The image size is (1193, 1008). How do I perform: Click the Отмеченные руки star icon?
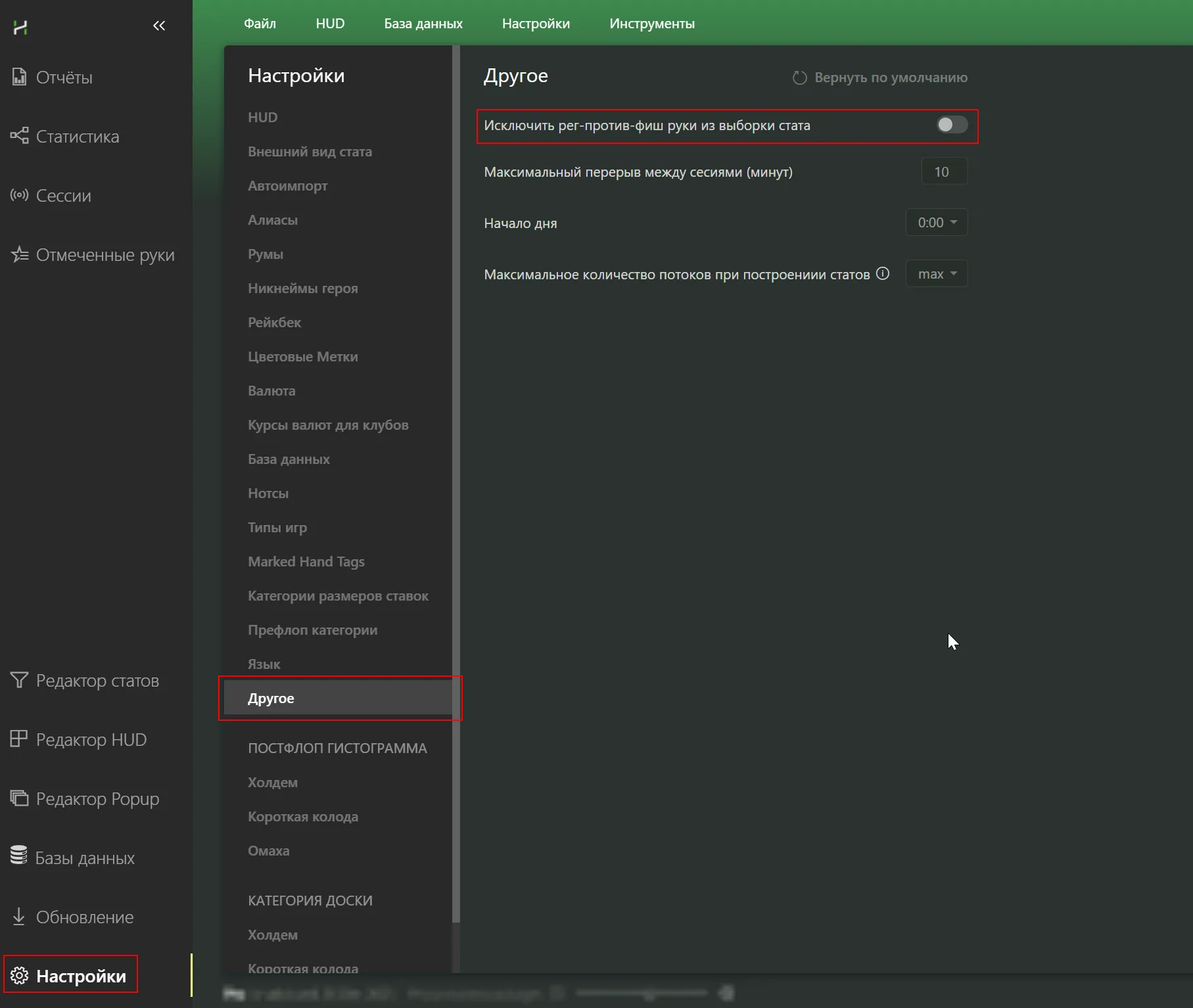[19, 254]
